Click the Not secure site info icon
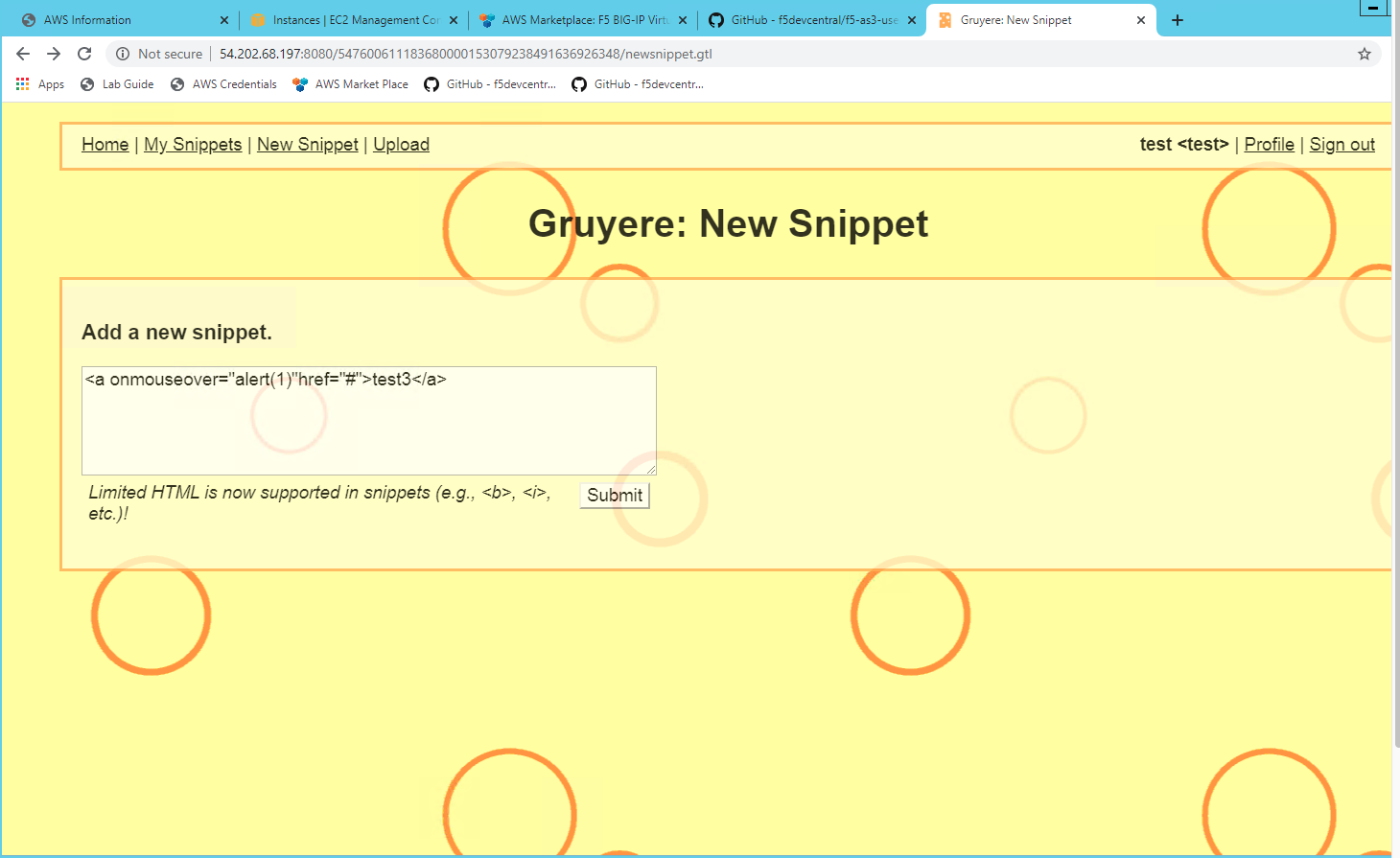 (123, 54)
